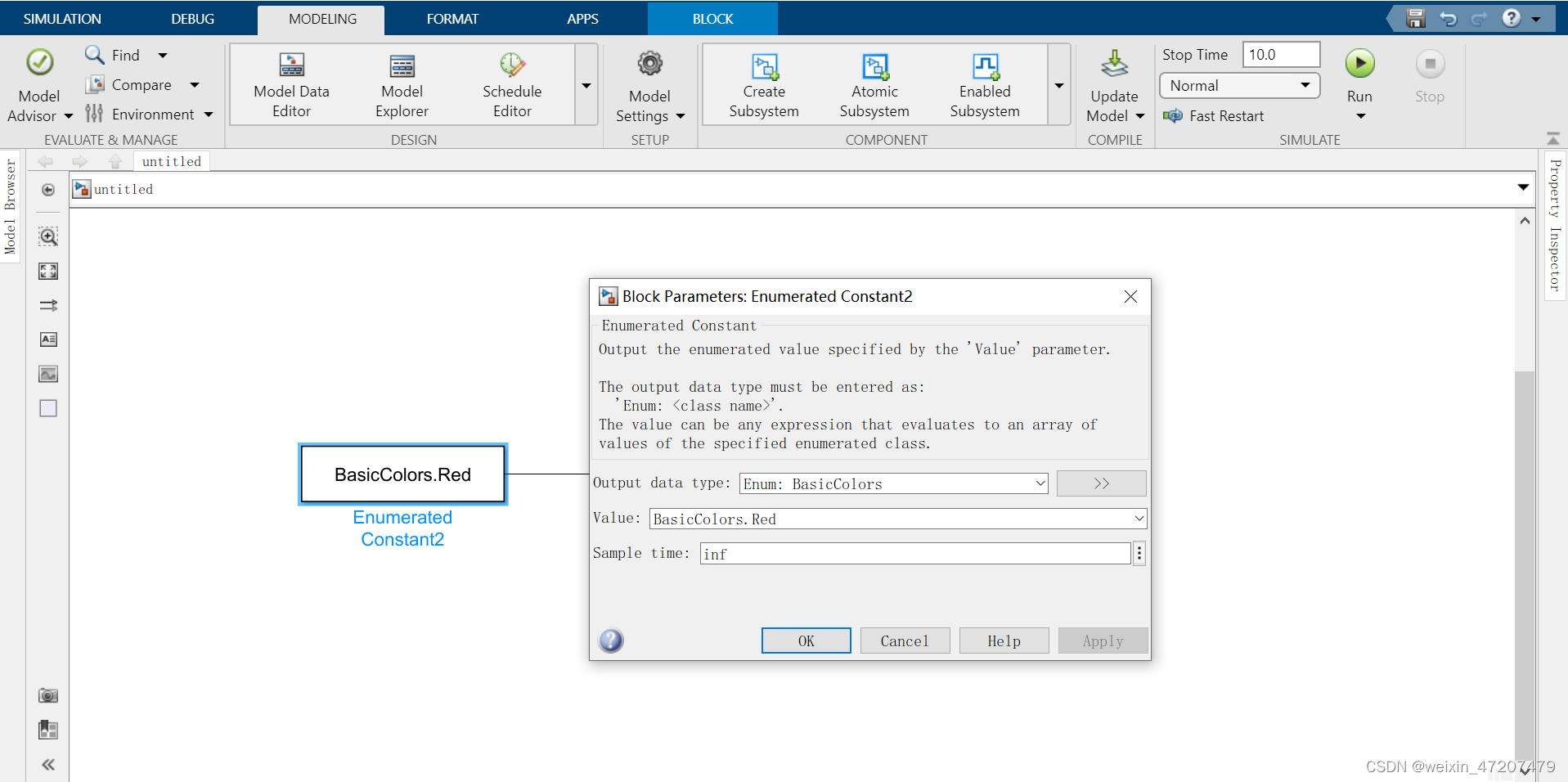This screenshot has height=782, width=1568.
Task: Expand the Find dropdown arrow
Action: click(163, 55)
